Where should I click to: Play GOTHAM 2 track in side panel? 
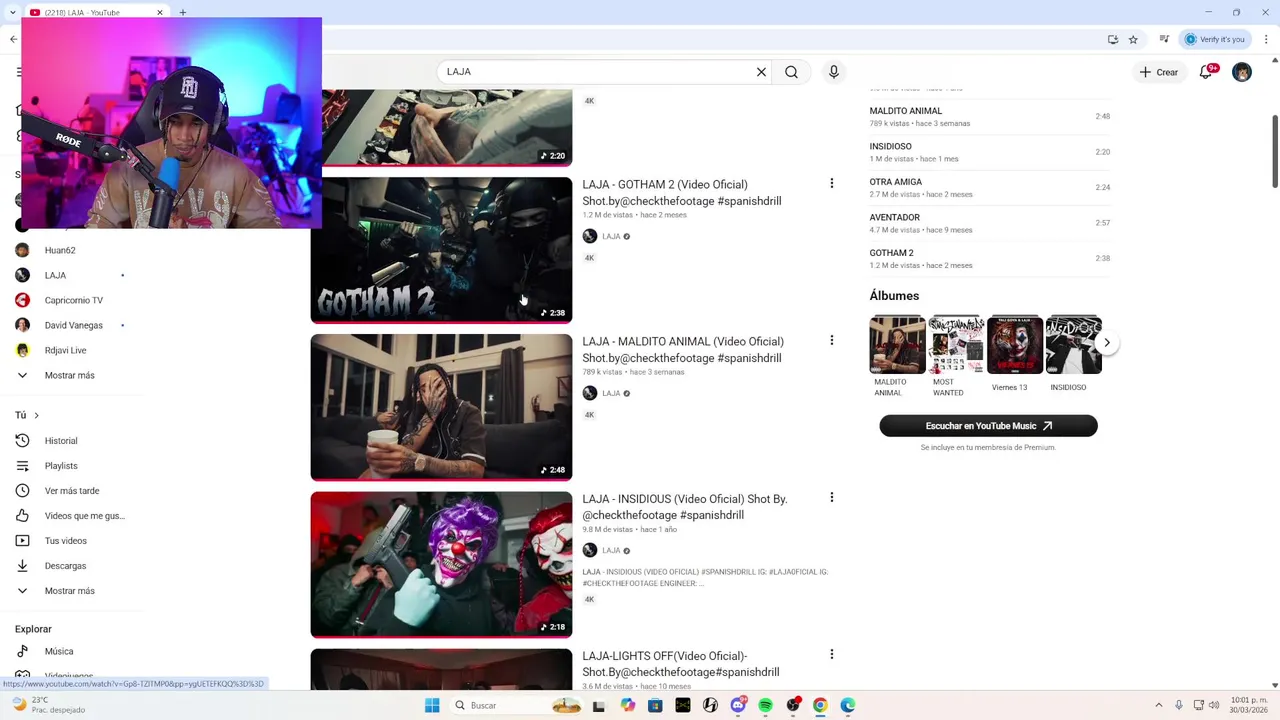(x=990, y=258)
